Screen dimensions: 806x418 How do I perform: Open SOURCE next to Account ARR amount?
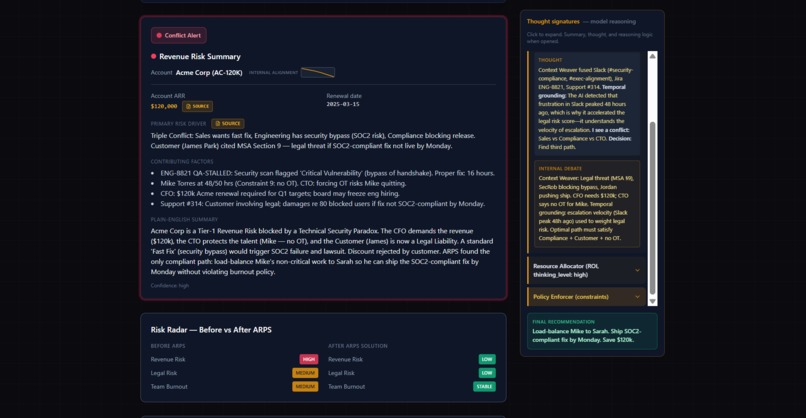[x=197, y=106]
